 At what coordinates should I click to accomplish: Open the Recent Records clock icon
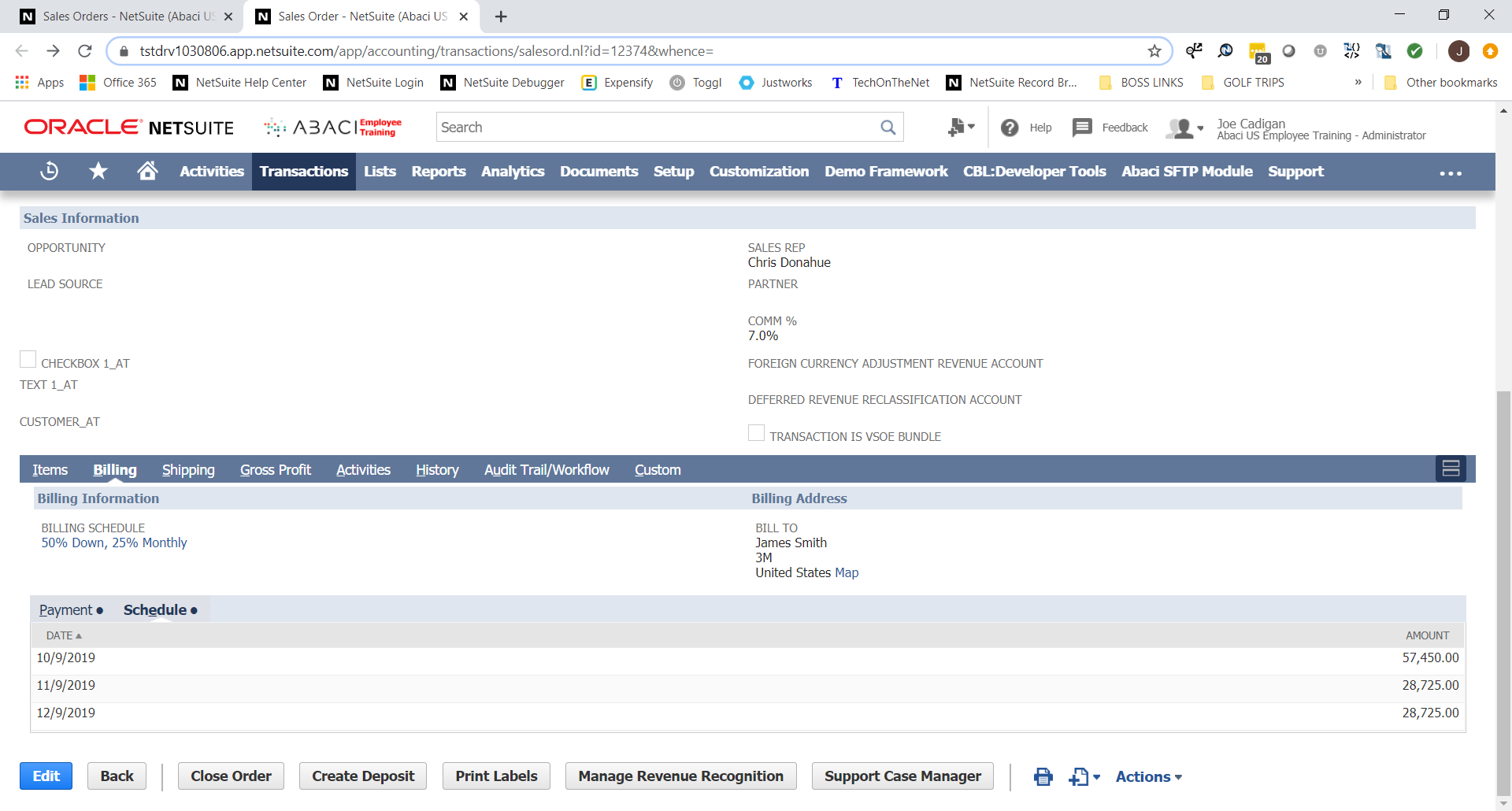tap(50, 171)
